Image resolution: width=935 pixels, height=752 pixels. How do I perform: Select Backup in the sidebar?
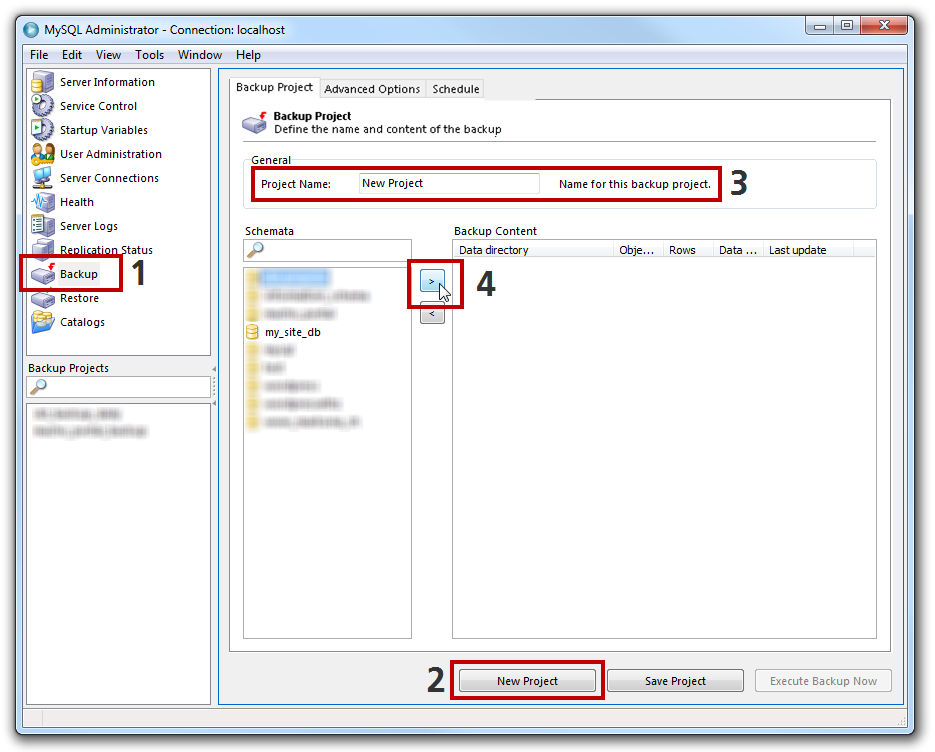(x=78, y=274)
